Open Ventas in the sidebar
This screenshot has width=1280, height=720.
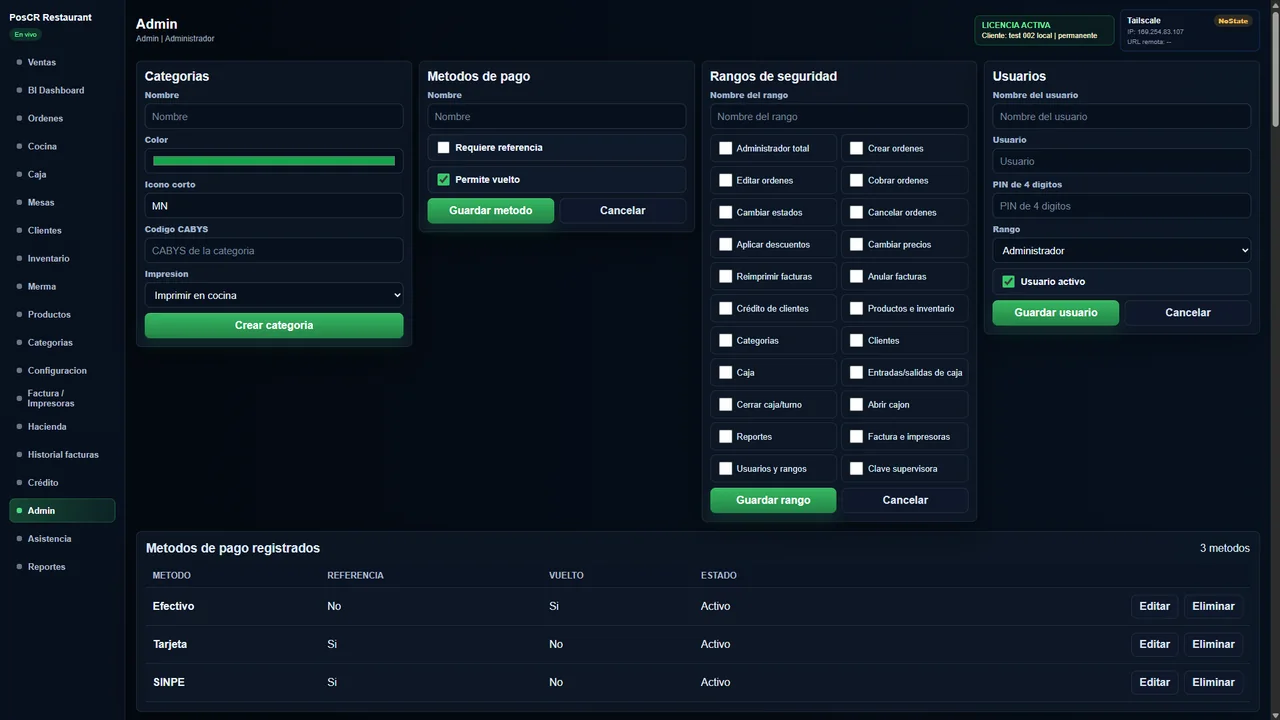[62, 62]
